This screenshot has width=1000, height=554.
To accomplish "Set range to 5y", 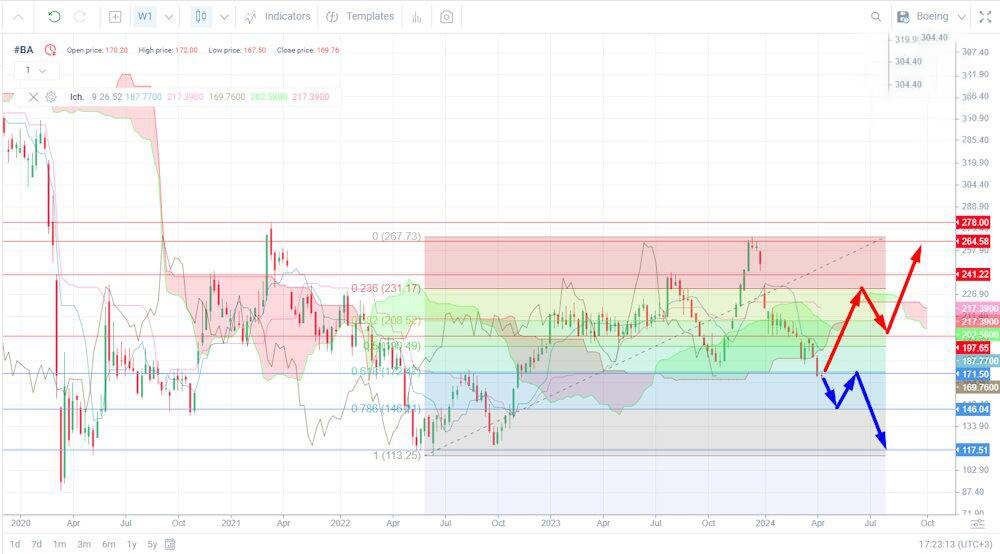I will (x=152, y=544).
